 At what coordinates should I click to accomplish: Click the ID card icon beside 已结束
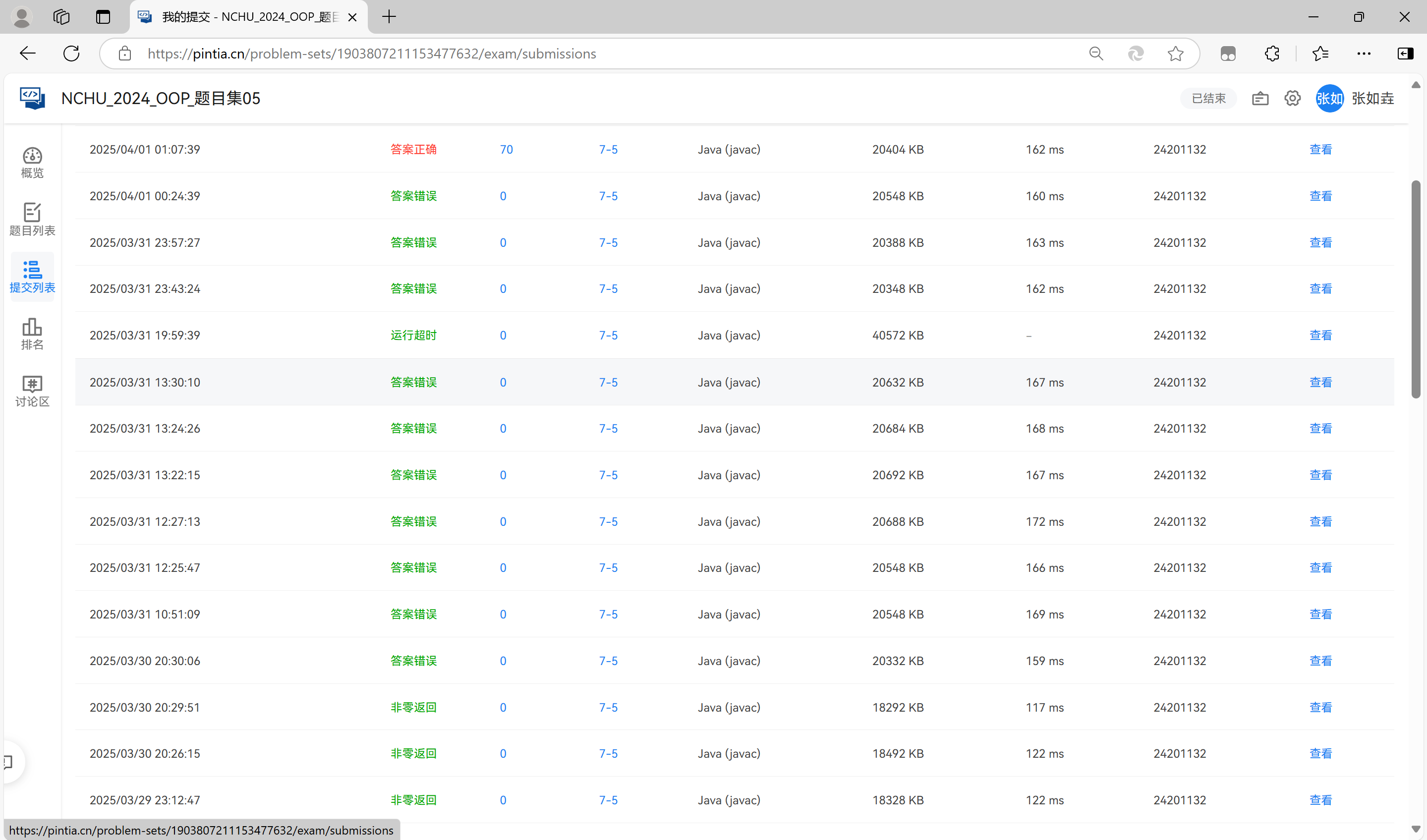click(x=1259, y=99)
